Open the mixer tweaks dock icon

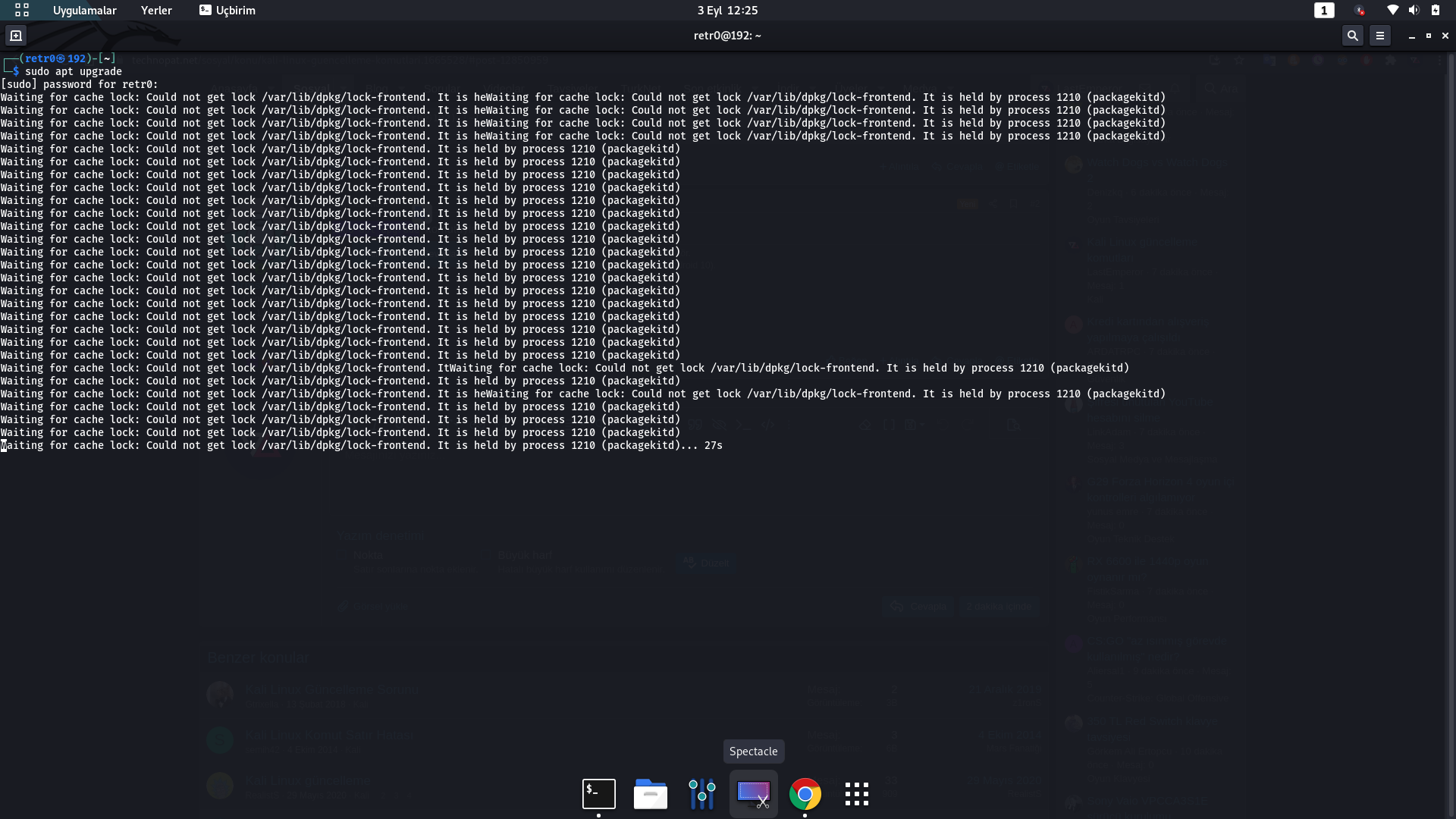701,794
